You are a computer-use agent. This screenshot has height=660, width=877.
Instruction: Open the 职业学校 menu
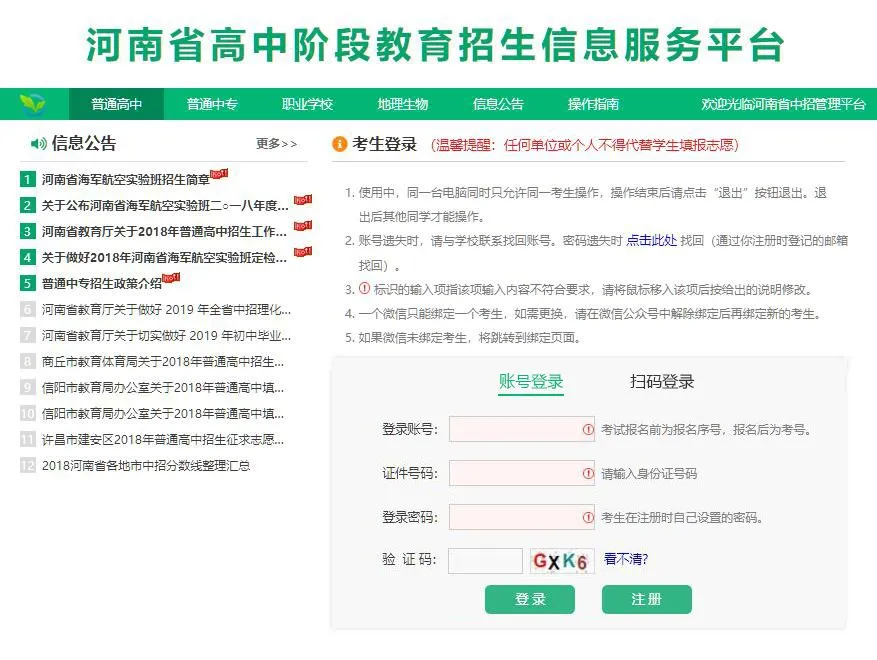point(307,104)
